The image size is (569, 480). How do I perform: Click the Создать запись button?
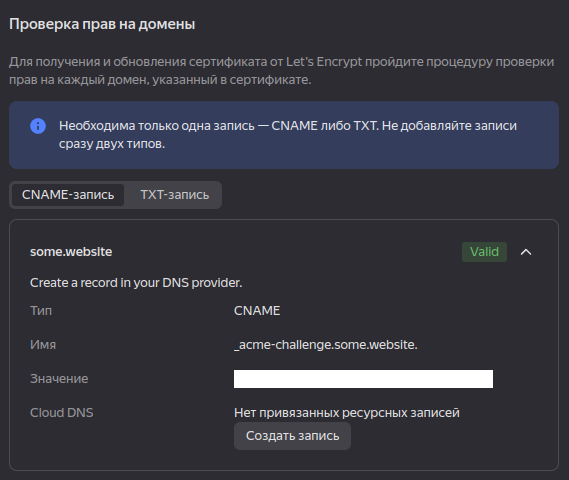pyautogui.click(x=292, y=436)
